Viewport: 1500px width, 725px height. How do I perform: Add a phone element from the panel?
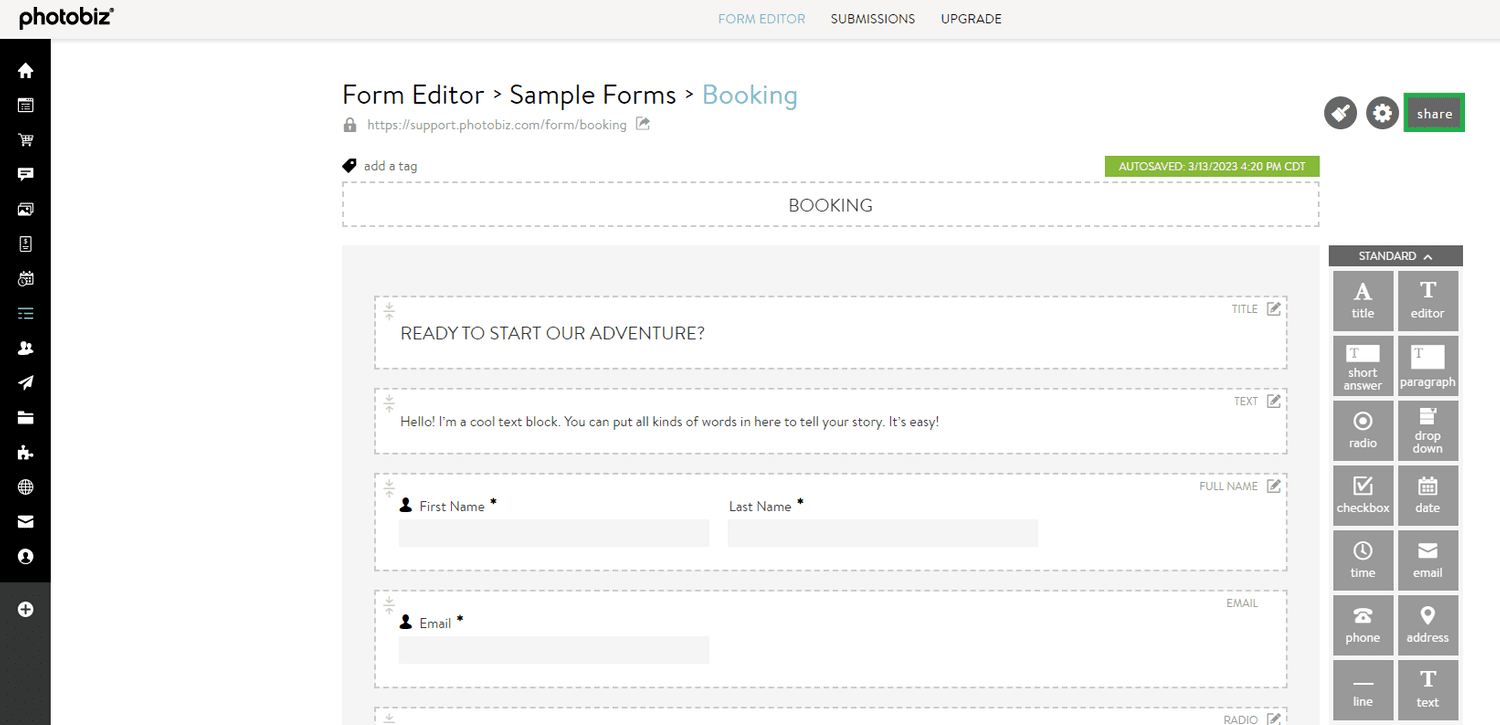click(x=1363, y=625)
